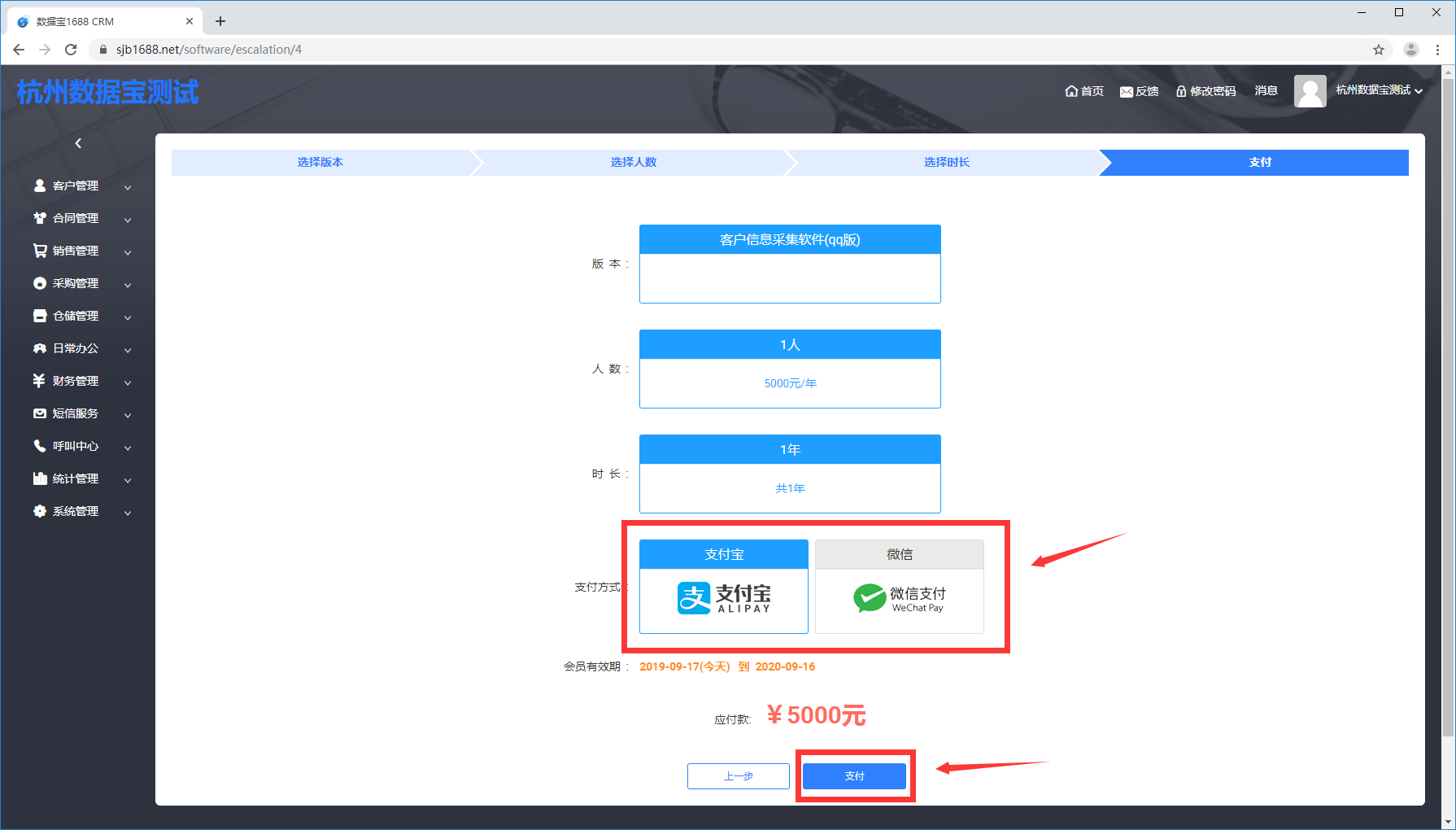Click the 采购管理 icon in sidebar
1456x830 pixels.
tap(39, 283)
